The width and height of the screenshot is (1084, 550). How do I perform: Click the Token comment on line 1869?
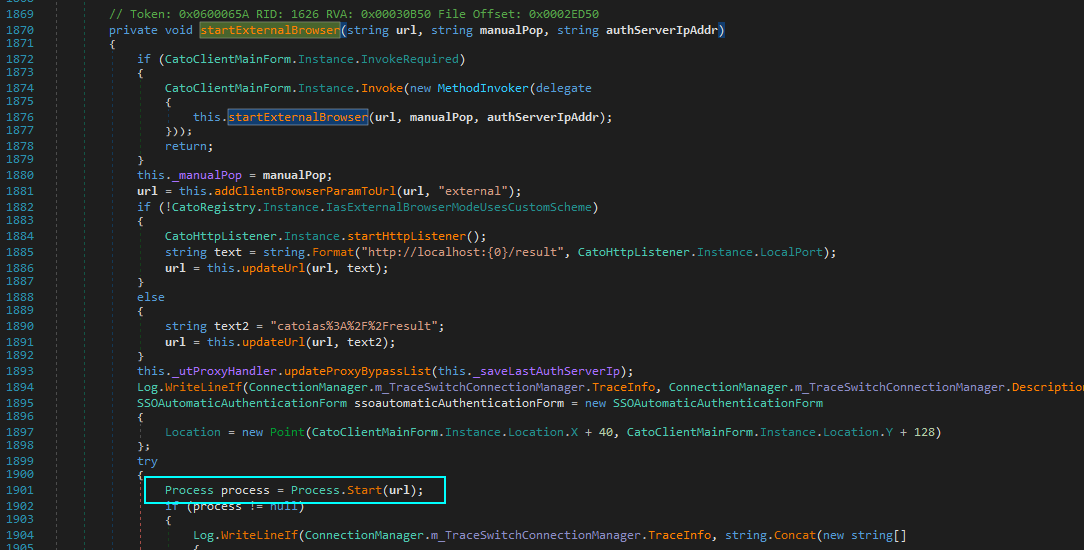point(354,15)
